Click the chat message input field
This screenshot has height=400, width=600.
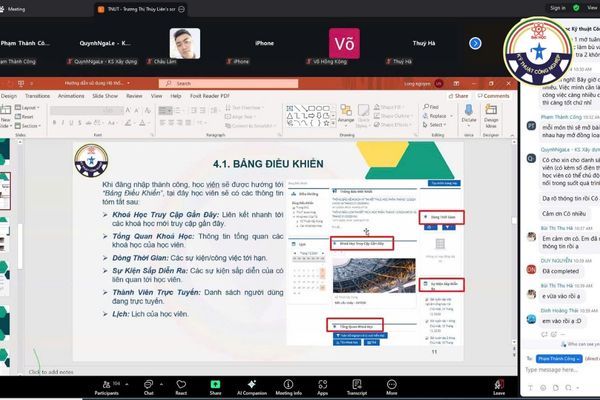561,370
